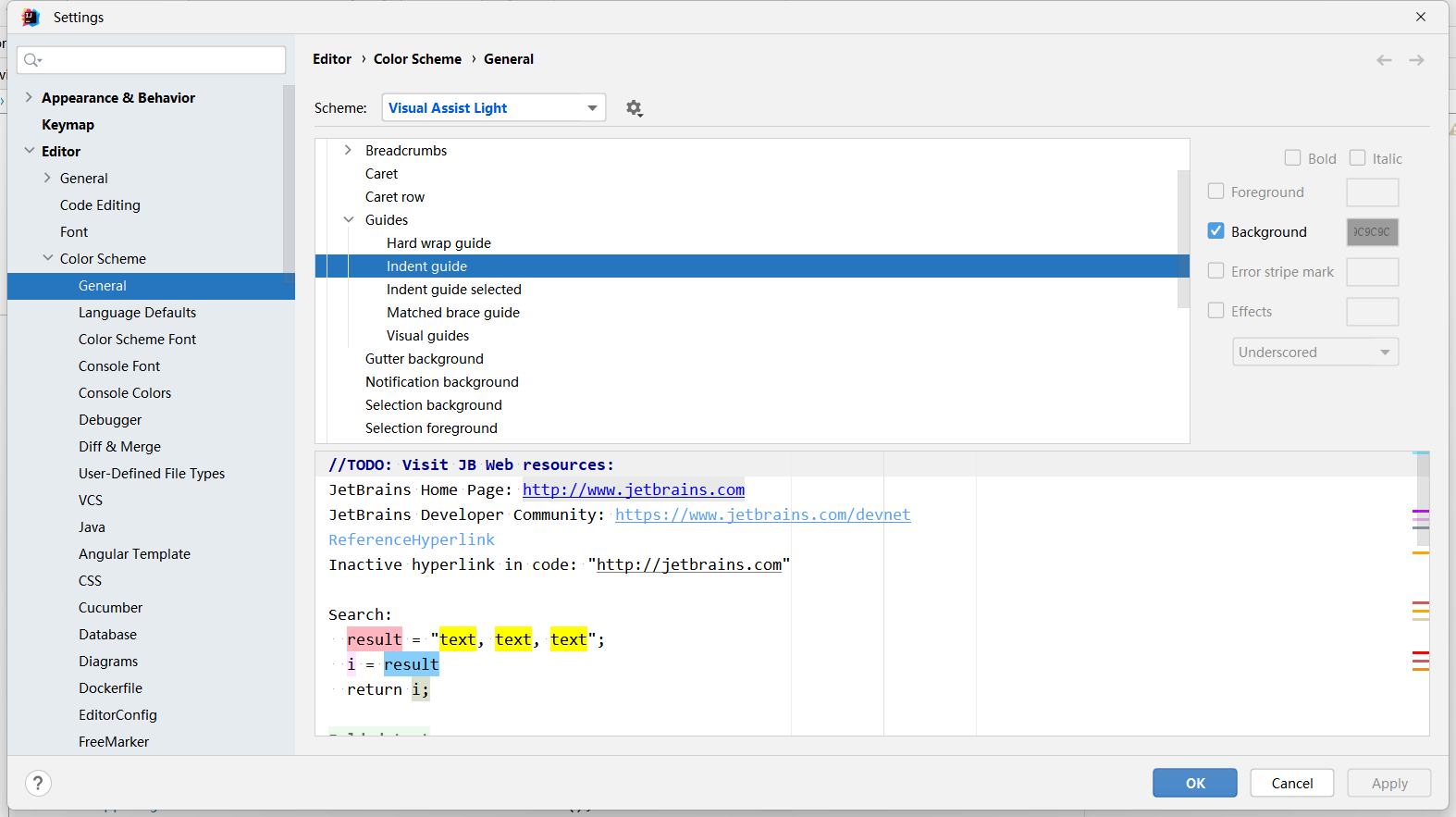Open VCS color settings
Image resolution: width=1456 pixels, height=817 pixels.
(91, 501)
